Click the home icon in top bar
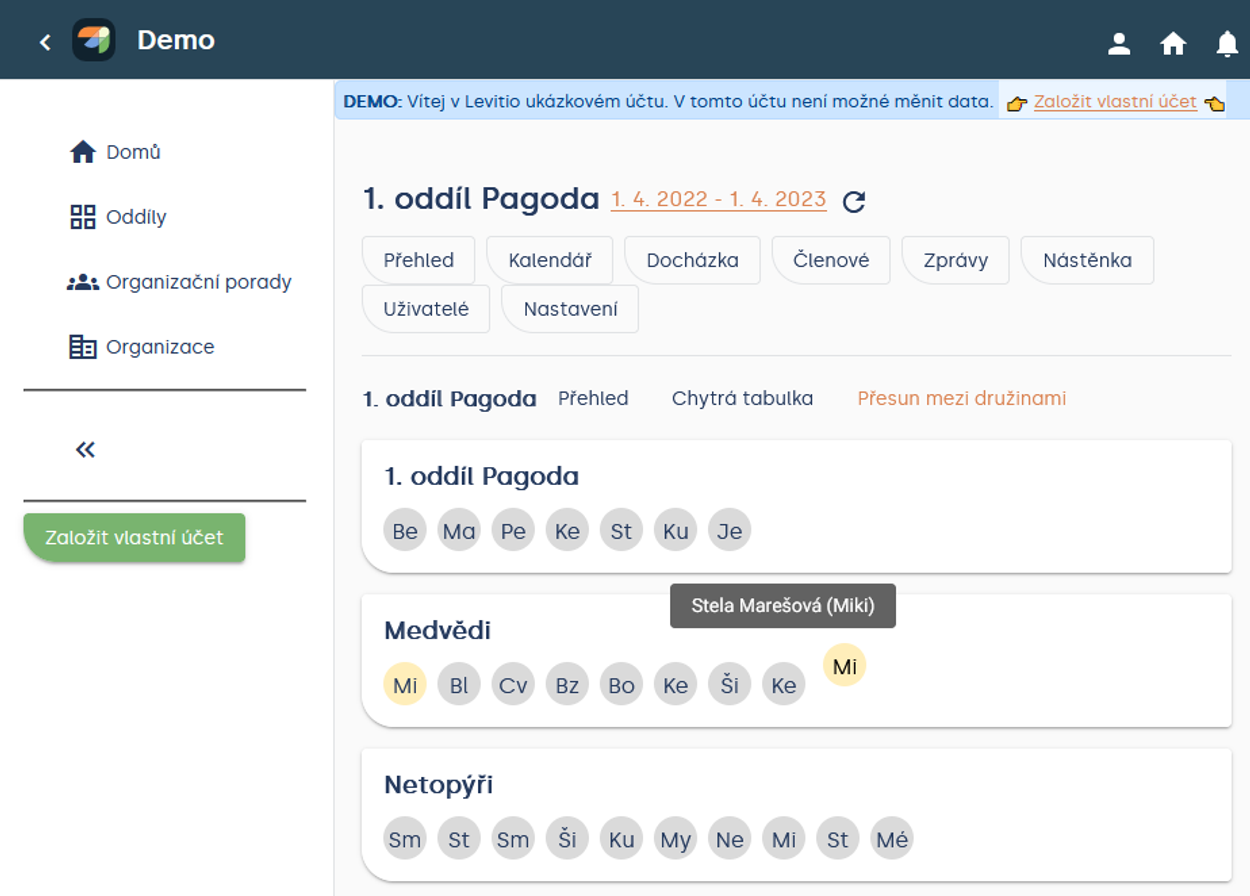Image resolution: width=1250 pixels, height=896 pixels. [1173, 43]
